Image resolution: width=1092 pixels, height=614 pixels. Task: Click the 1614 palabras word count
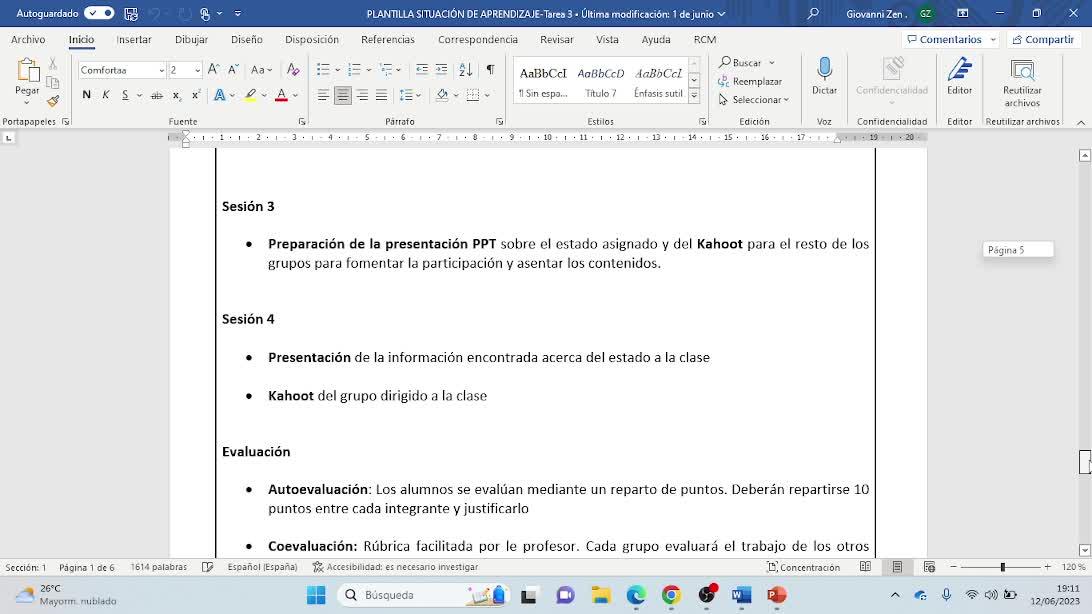click(159, 567)
